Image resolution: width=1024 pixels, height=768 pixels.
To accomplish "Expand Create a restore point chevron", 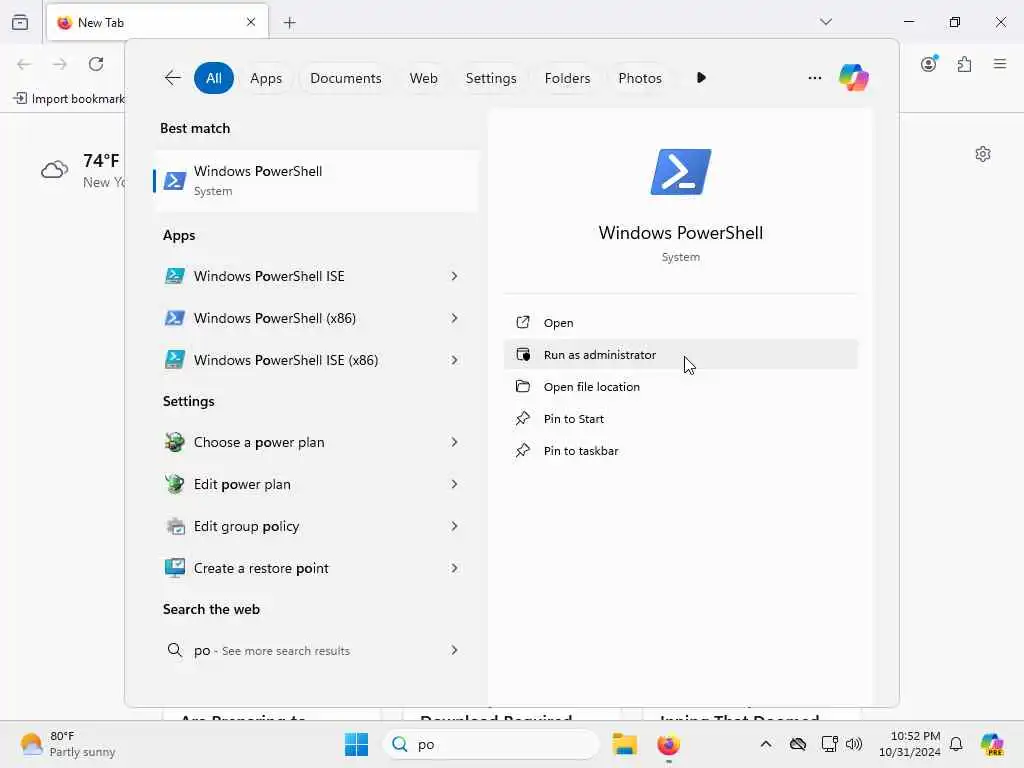I will 455,568.
